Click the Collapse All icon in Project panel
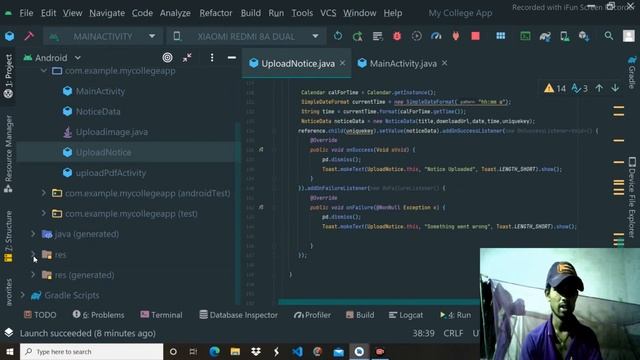Image resolution: width=640 pixels, height=360 pixels. click(187, 58)
